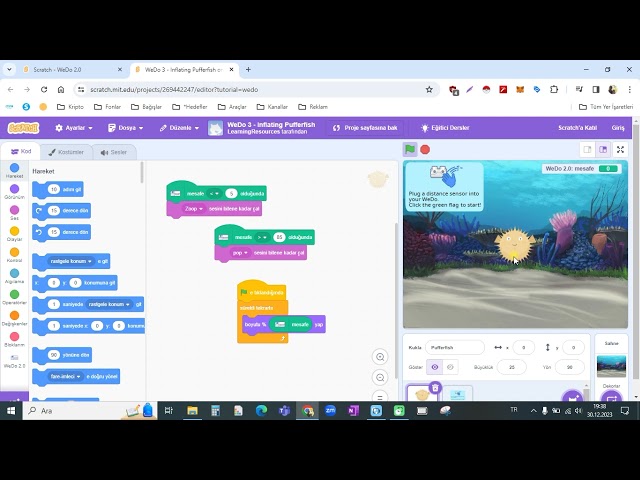Screen dimensions: 640x480
Task: Click the address bar URL
Action: [x=174, y=89]
